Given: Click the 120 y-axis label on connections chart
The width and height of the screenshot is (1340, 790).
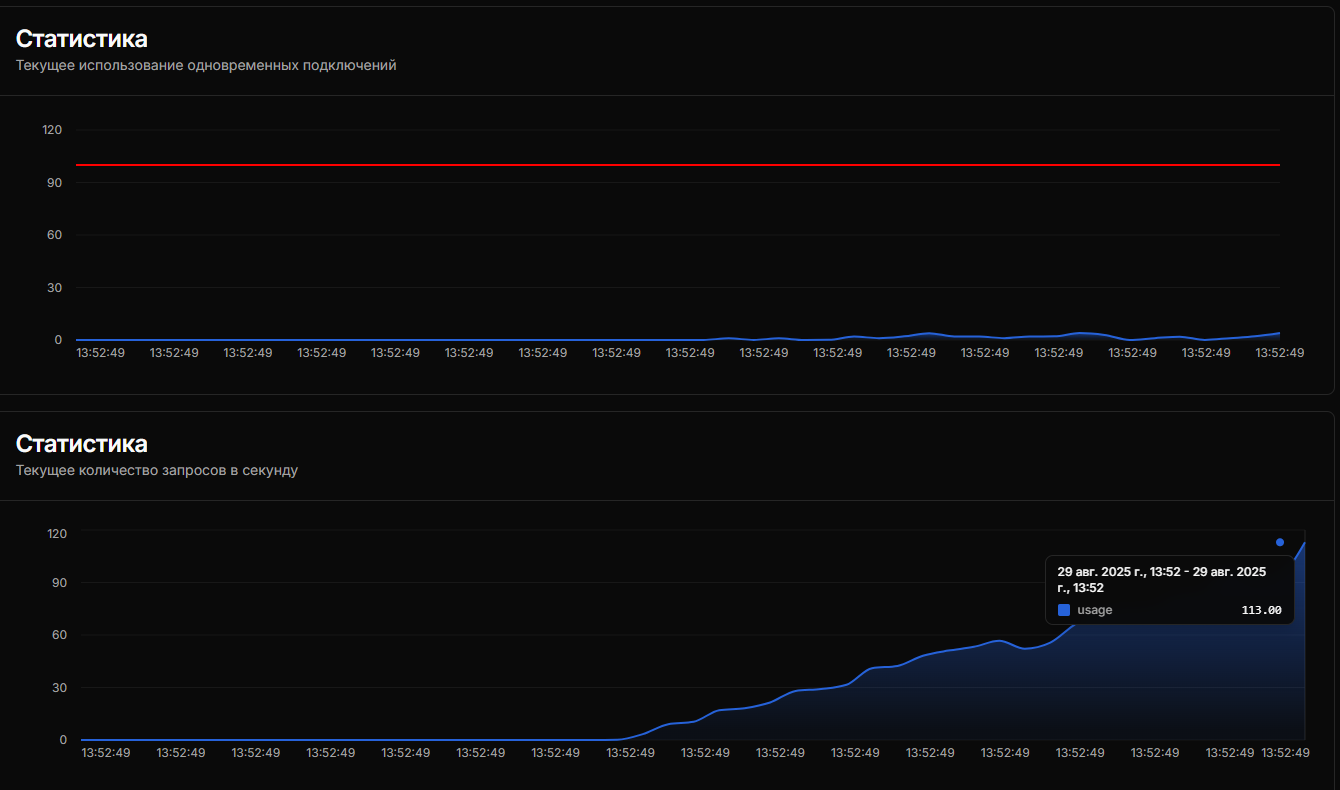Looking at the screenshot, I should [x=52, y=130].
